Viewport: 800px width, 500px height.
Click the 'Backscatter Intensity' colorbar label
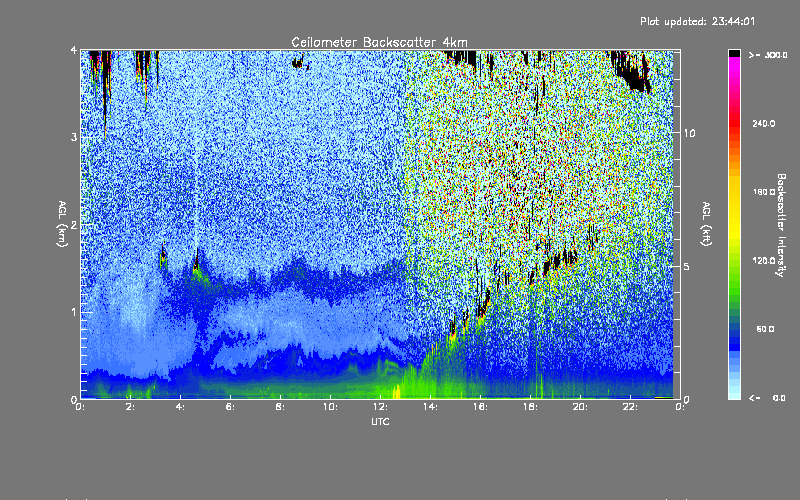coord(781,225)
